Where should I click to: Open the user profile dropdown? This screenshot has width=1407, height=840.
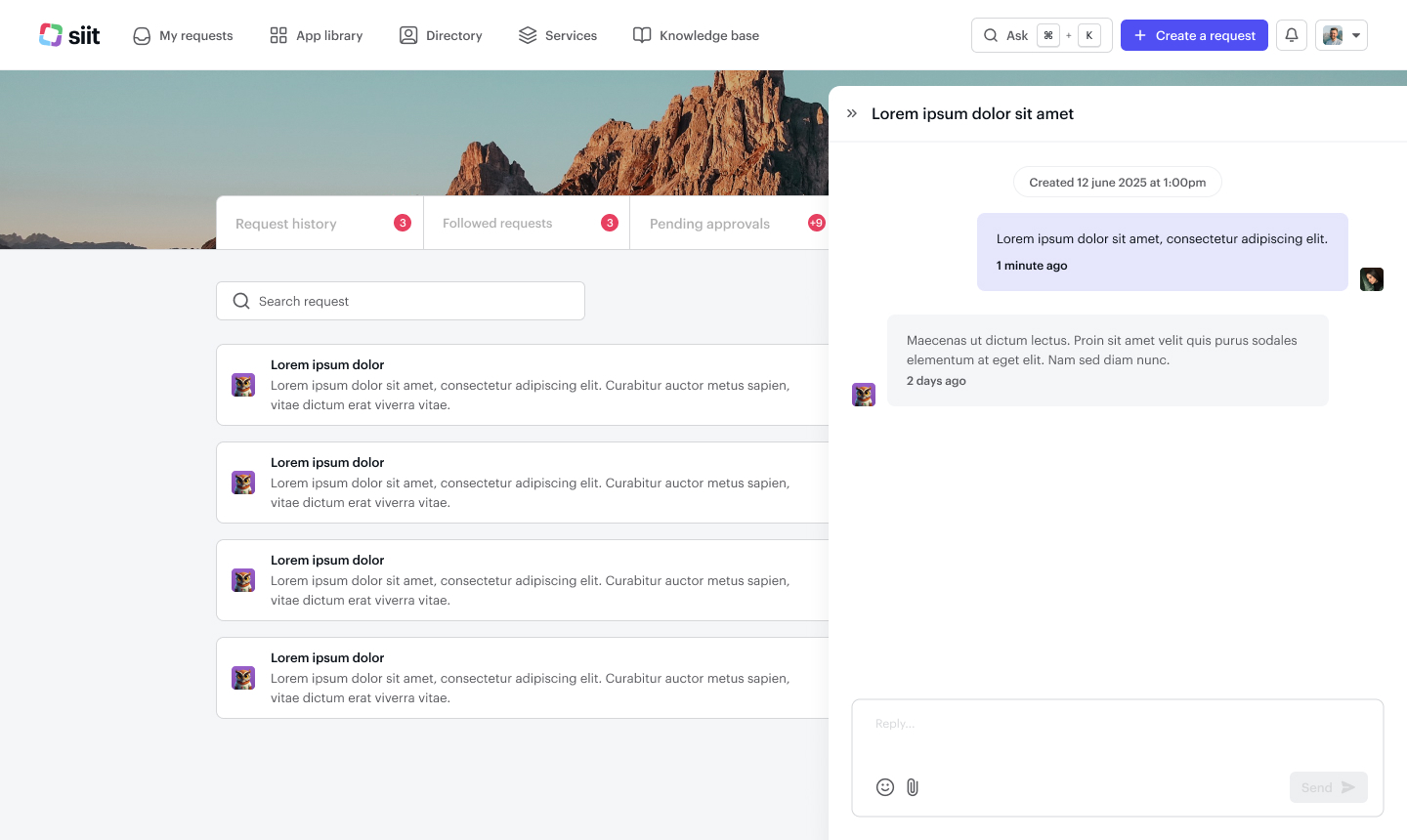pyautogui.click(x=1341, y=35)
